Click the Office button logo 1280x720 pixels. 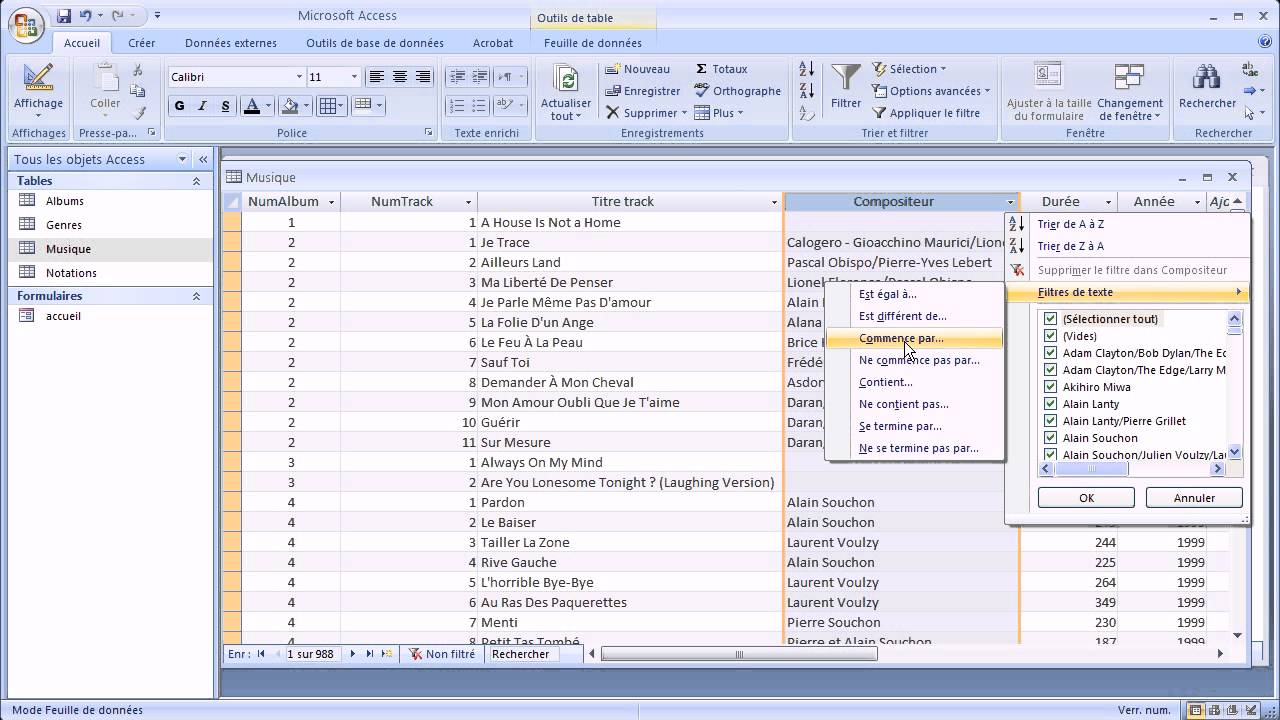pyautogui.click(x=27, y=24)
